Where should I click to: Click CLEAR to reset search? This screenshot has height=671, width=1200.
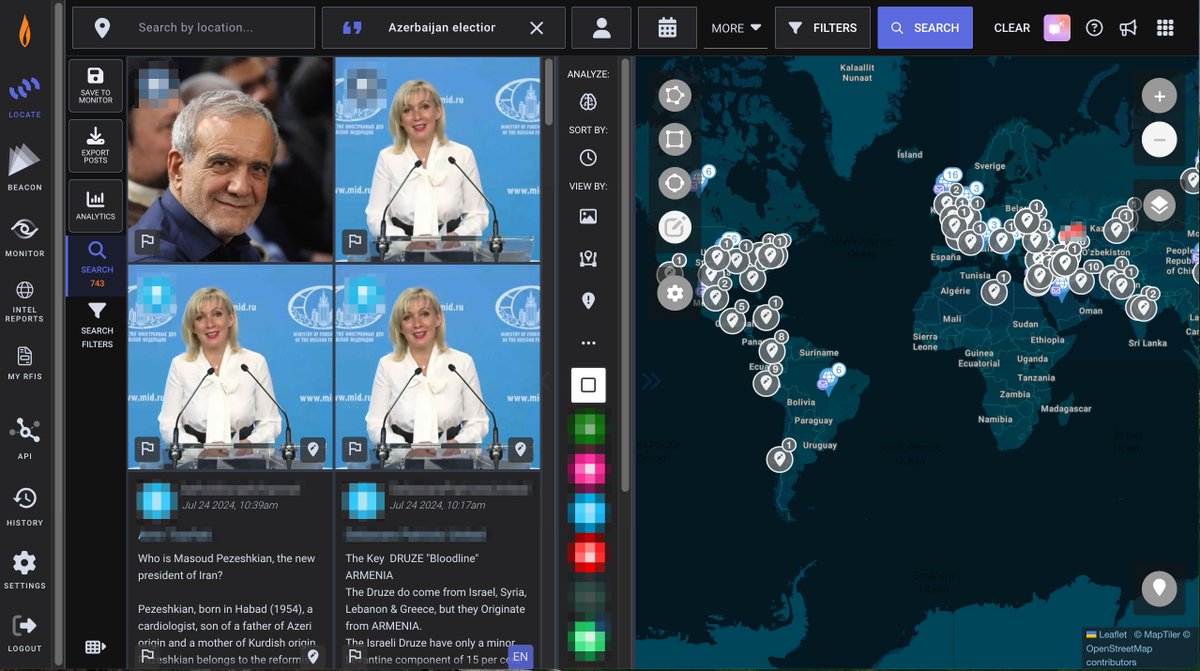click(x=1012, y=28)
